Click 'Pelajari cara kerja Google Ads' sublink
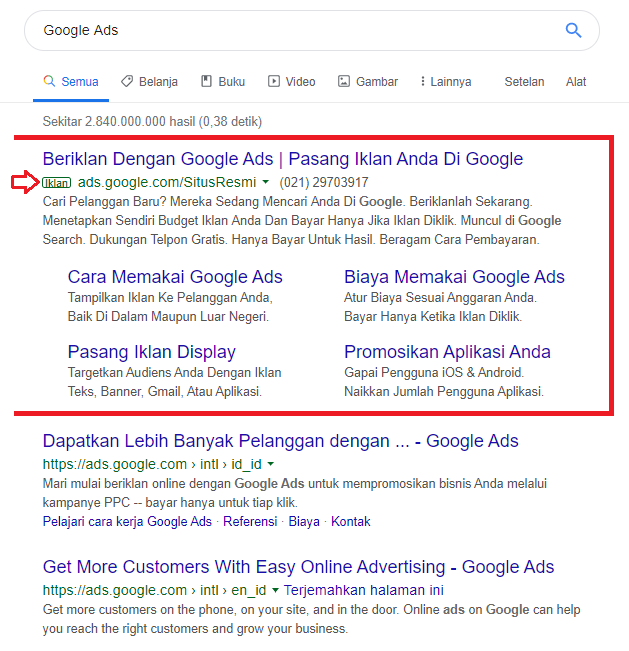629x651 pixels. coord(127,521)
